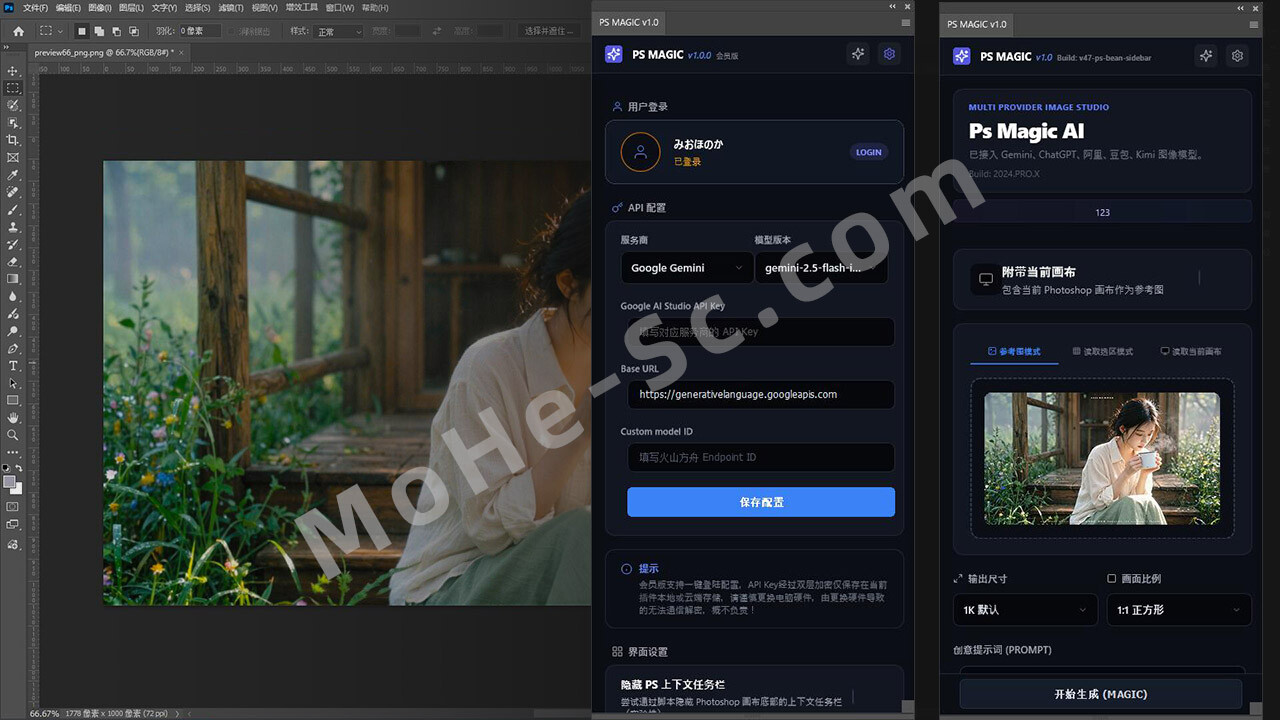Reset default foreground/background colors icon
Viewport: 1280px width, 720px height.
[x=7, y=468]
